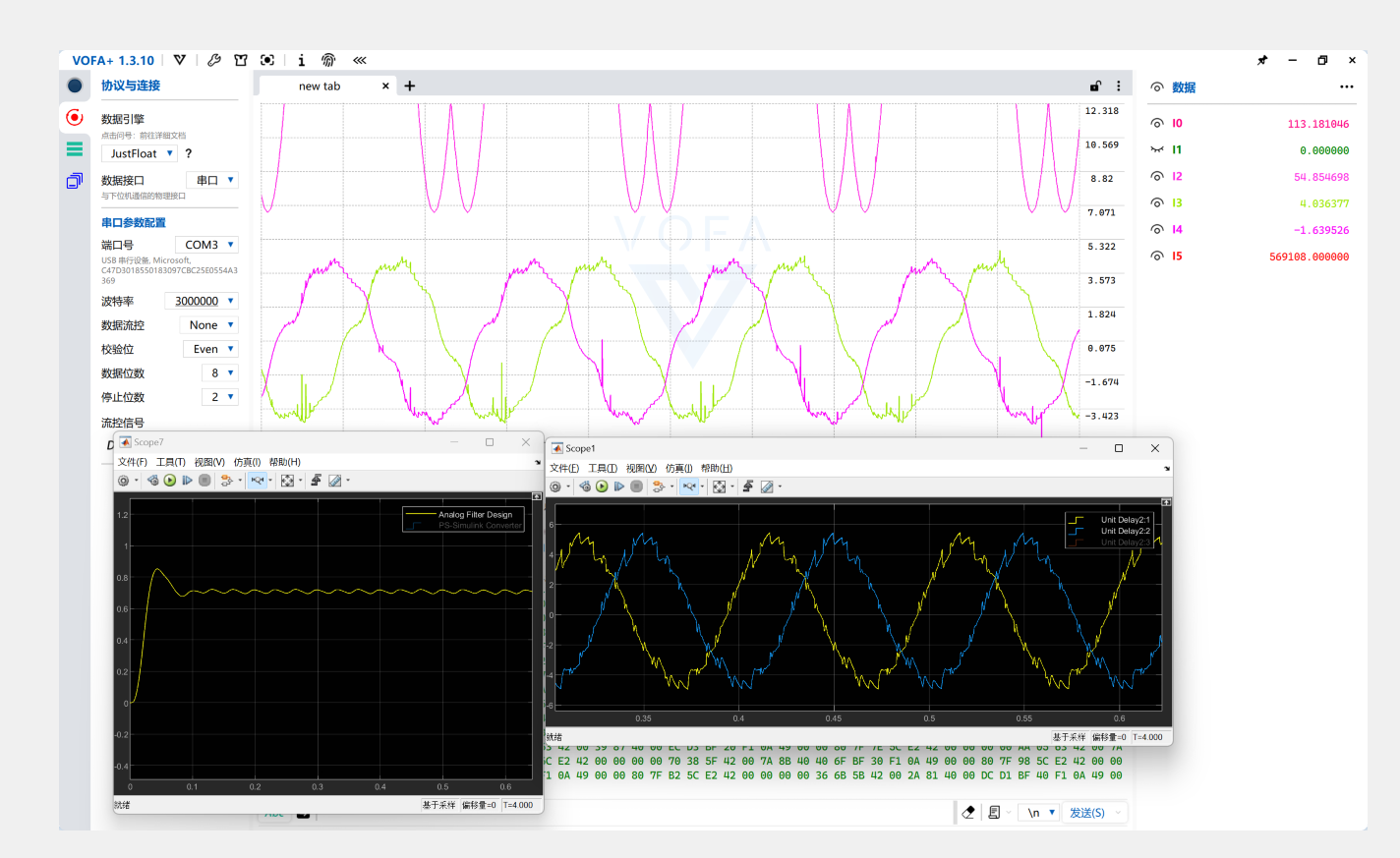The width and height of the screenshot is (1400, 858).
Task: Click Stop button in Scope1 toolbar
Action: coord(636,486)
